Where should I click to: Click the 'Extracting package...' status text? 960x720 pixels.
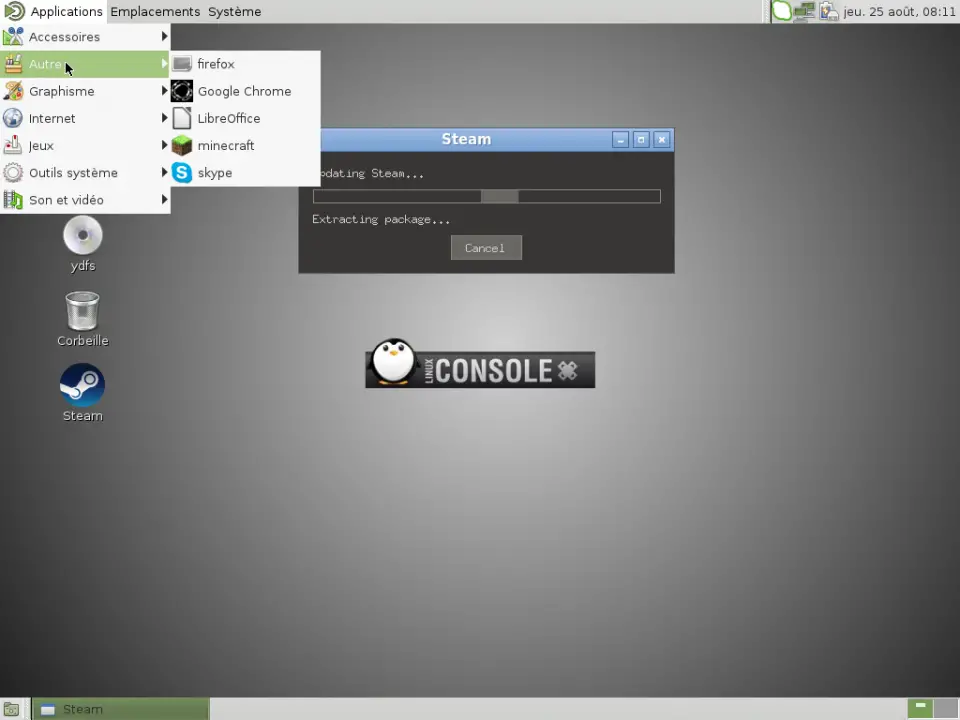click(x=381, y=219)
